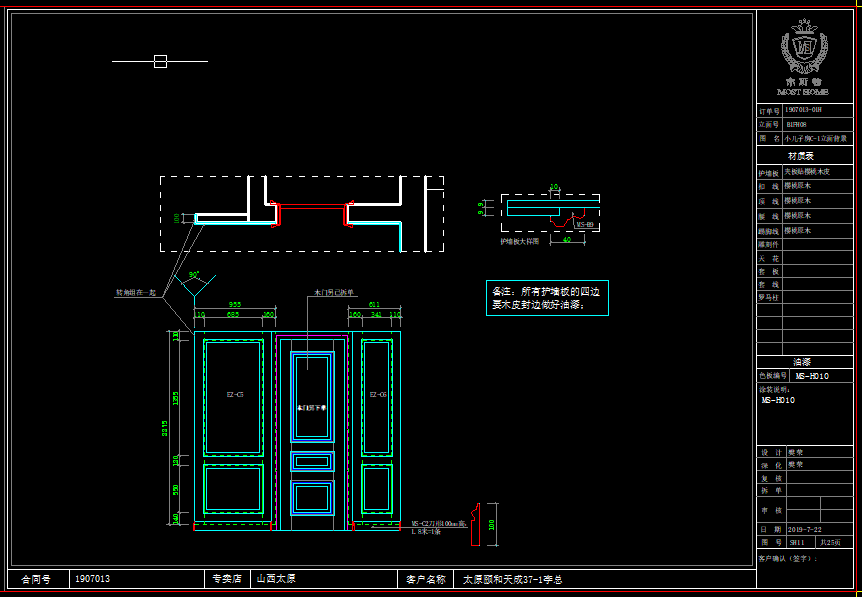Click the contract number 1907013 field
Image resolution: width=862 pixels, height=597 pixels.
click(92, 578)
